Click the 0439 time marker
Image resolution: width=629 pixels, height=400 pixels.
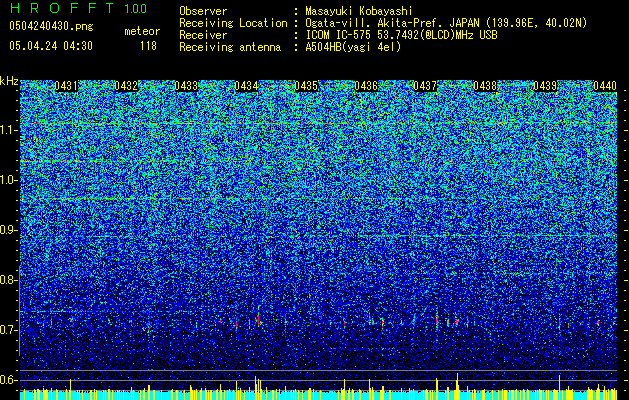[x=545, y=86]
